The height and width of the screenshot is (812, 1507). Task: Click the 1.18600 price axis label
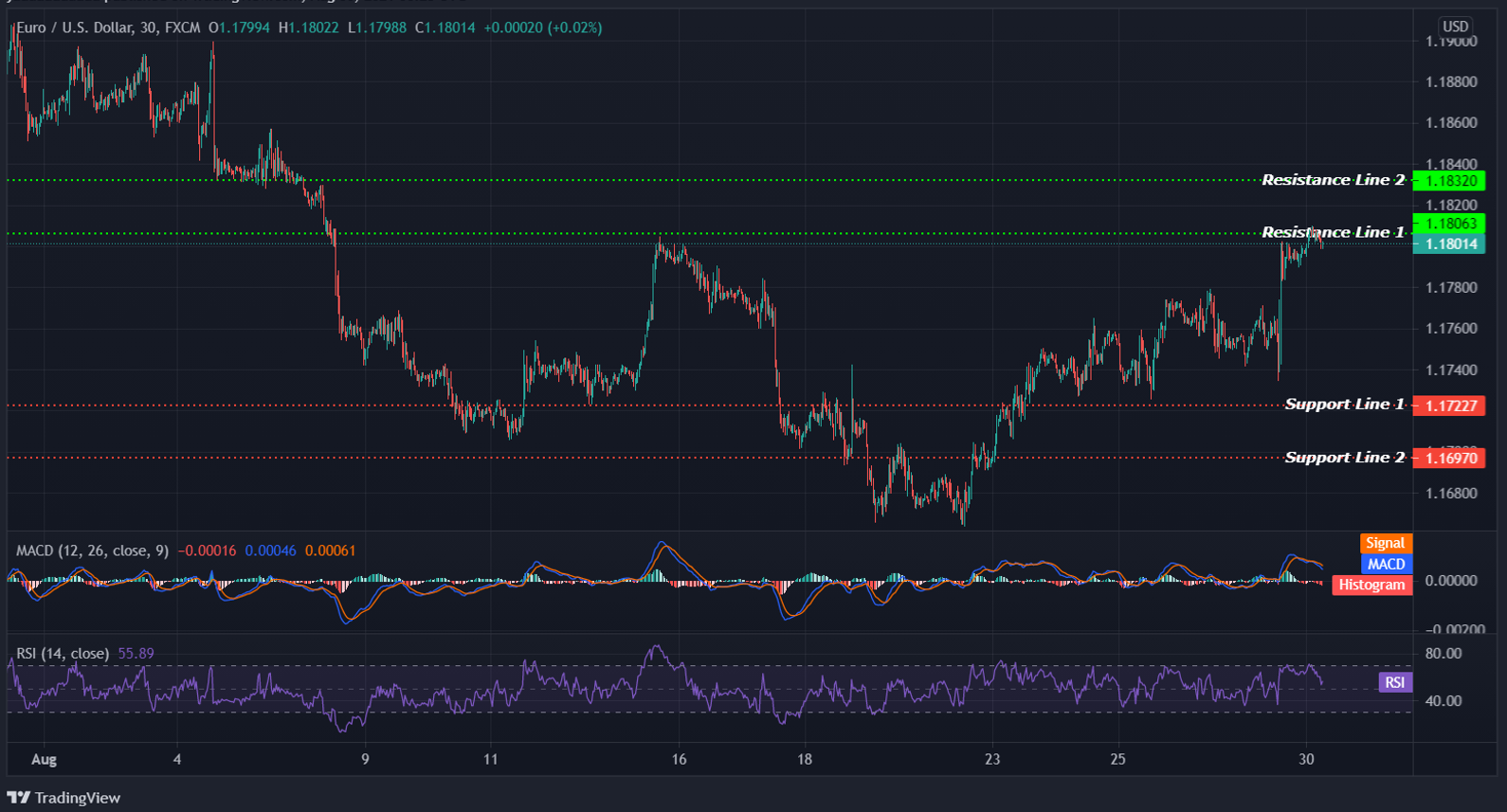click(1451, 123)
